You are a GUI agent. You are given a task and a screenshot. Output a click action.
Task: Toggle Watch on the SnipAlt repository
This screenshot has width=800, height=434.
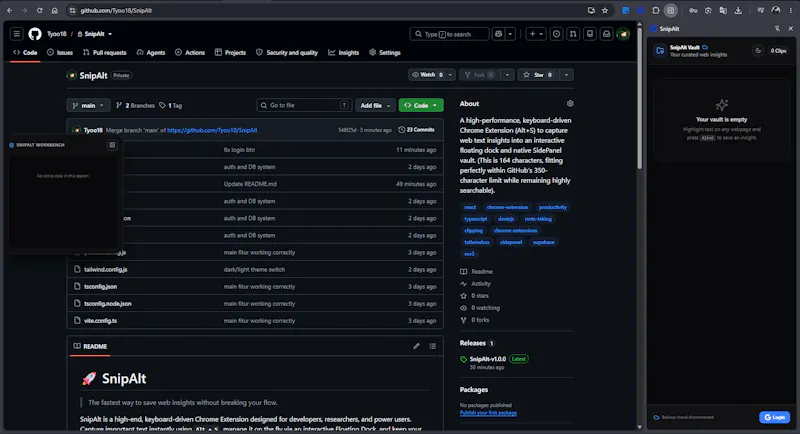[x=428, y=75]
